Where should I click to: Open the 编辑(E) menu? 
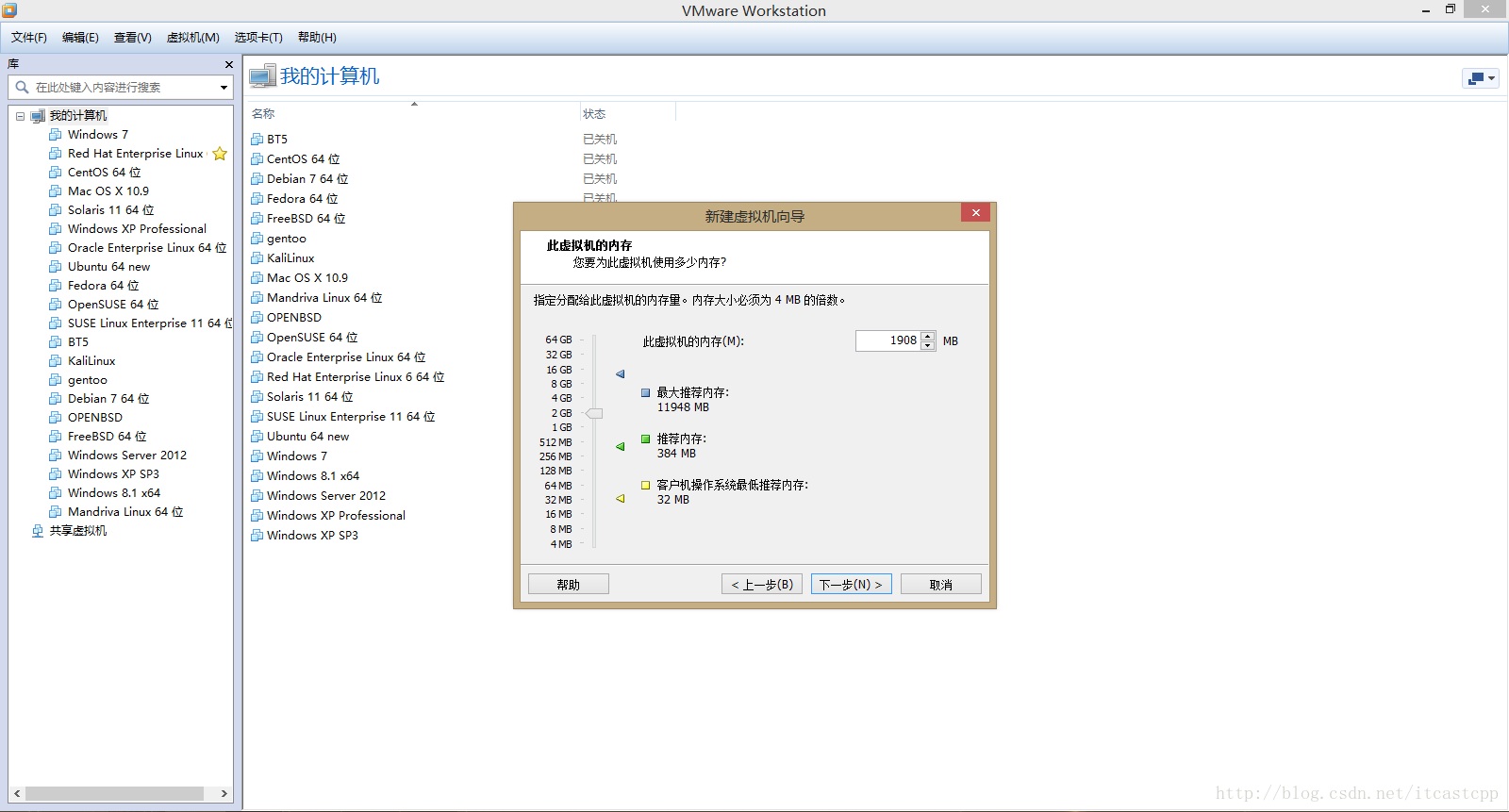pos(80,38)
